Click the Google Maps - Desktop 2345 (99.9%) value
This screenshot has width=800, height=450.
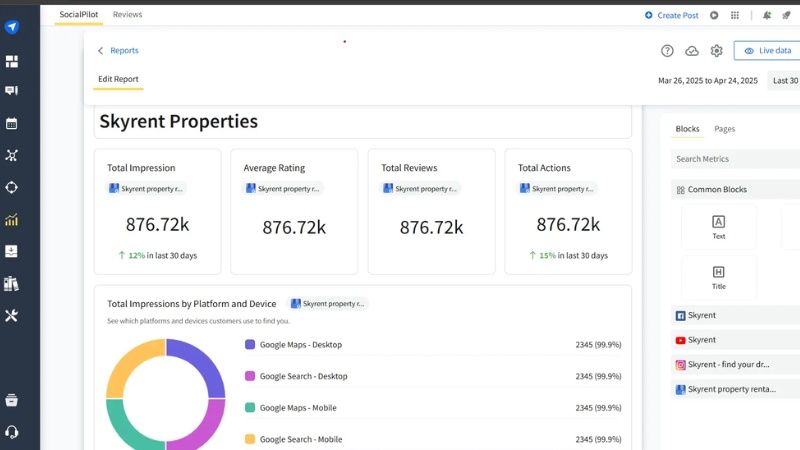tap(598, 345)
